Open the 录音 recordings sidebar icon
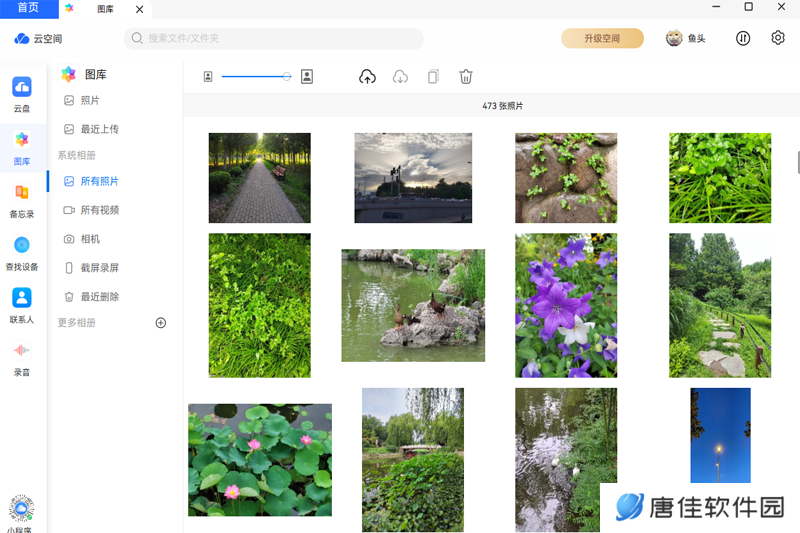 point(22,350)
